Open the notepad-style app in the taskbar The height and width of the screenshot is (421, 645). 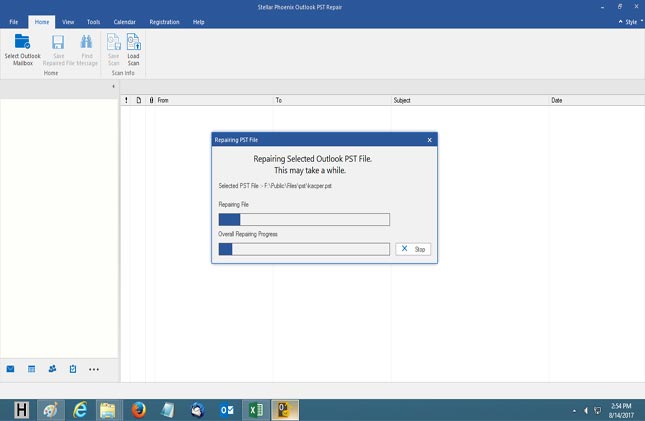168,410
